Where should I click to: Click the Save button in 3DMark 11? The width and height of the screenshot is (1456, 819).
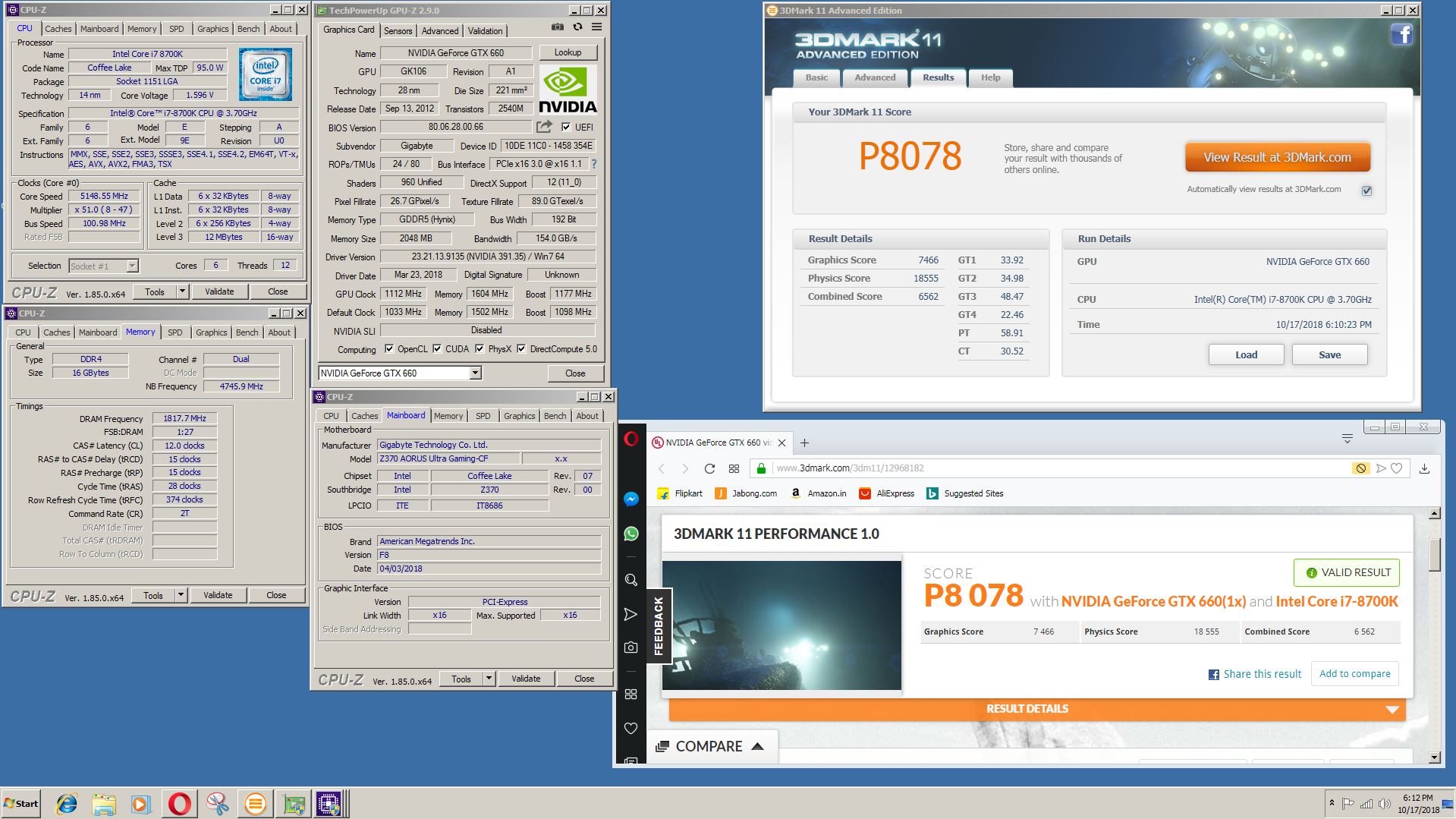click(x=1329, y=354)
